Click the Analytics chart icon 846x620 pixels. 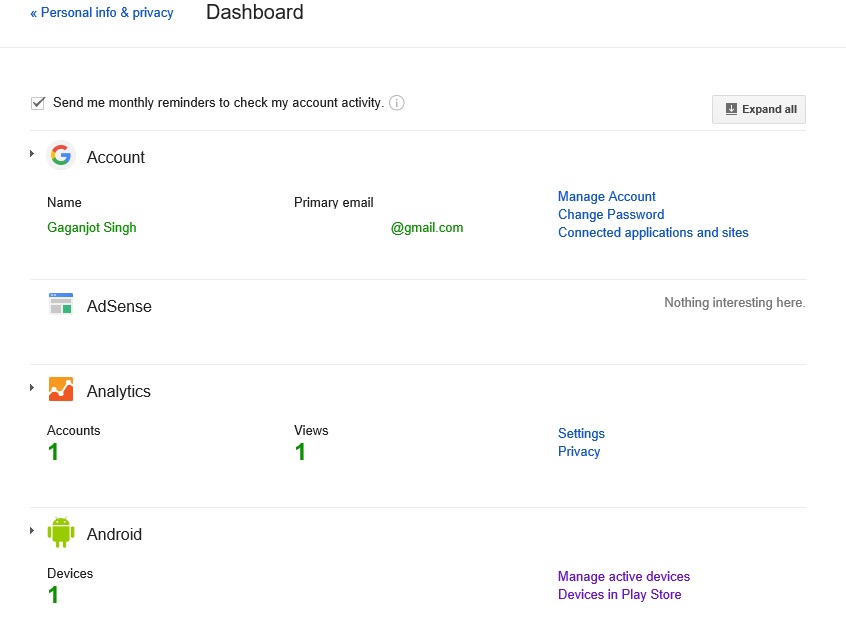[x=61, y=389]
